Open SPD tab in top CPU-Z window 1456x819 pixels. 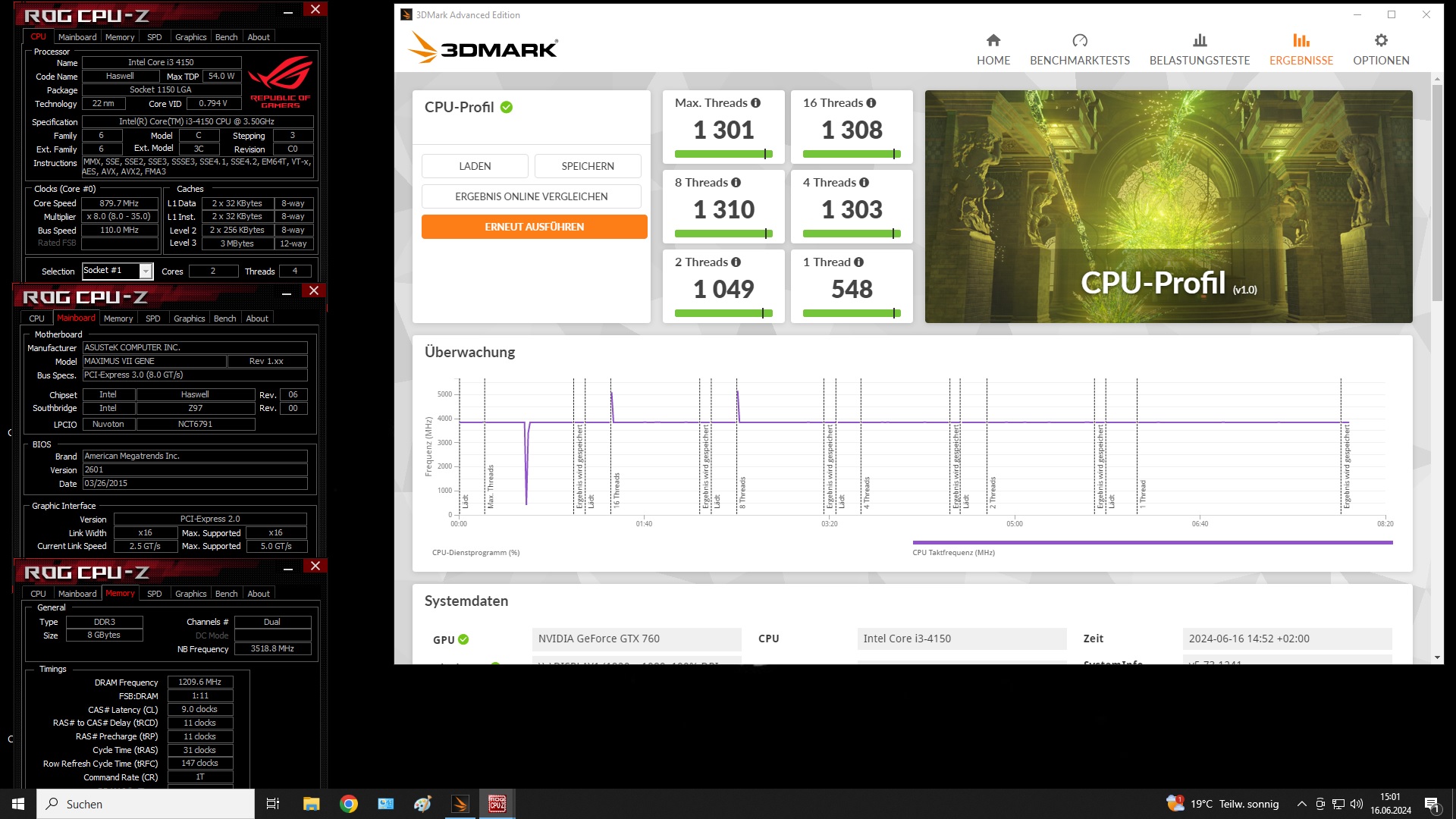[155, 37]
